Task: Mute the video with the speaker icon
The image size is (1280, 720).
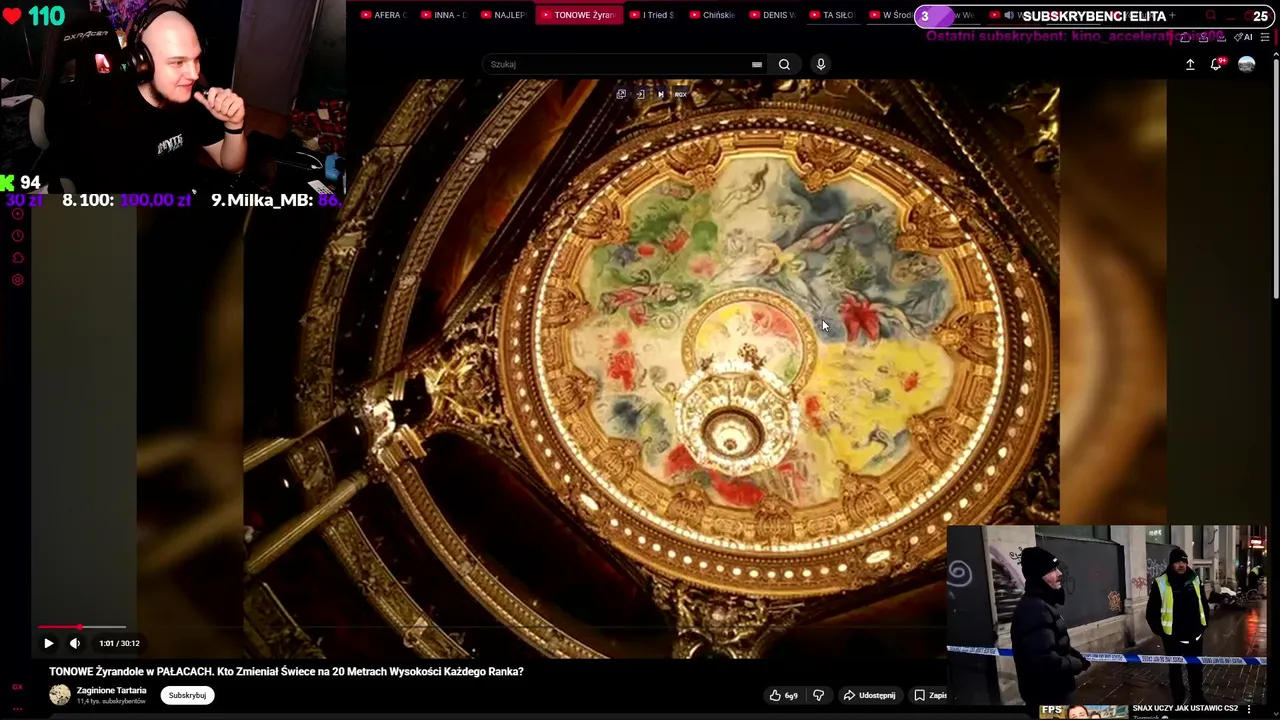Action: tap(74, 643)
